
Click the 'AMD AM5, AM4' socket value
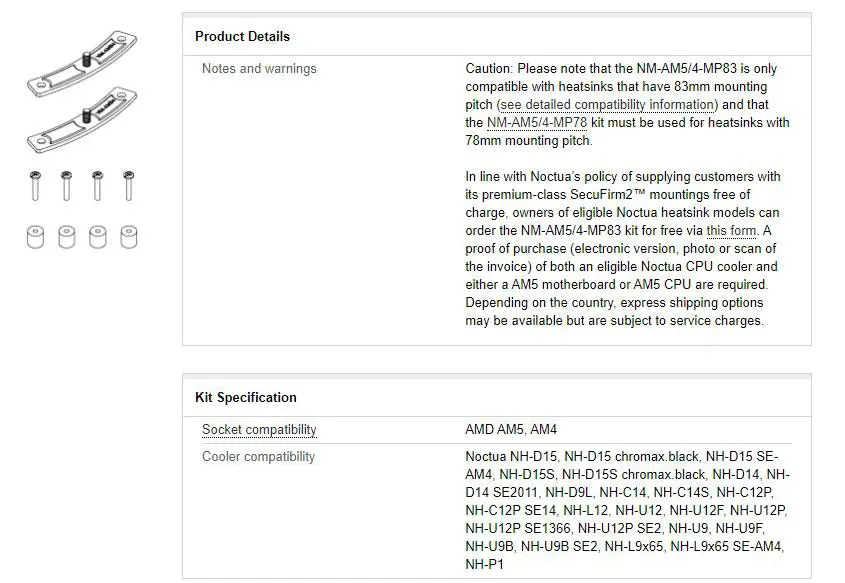pyautogui.click(x=511, y=430)
